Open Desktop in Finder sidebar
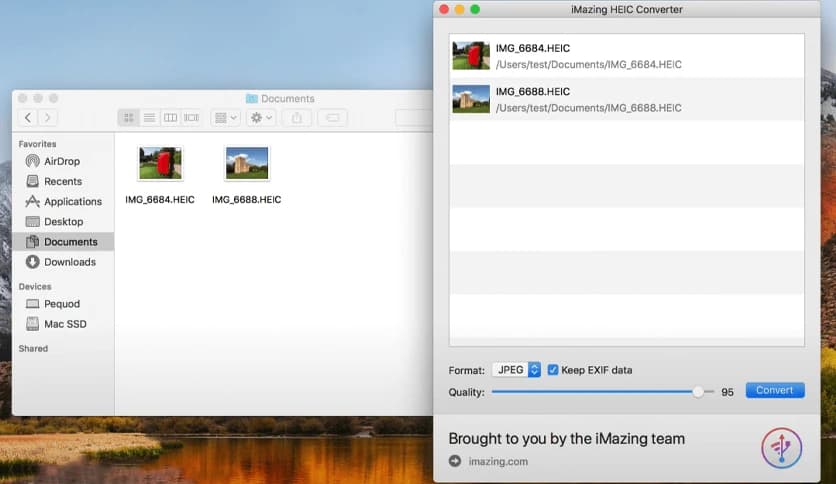The height and width of the screenshot is (484, 836). (62, 221)
